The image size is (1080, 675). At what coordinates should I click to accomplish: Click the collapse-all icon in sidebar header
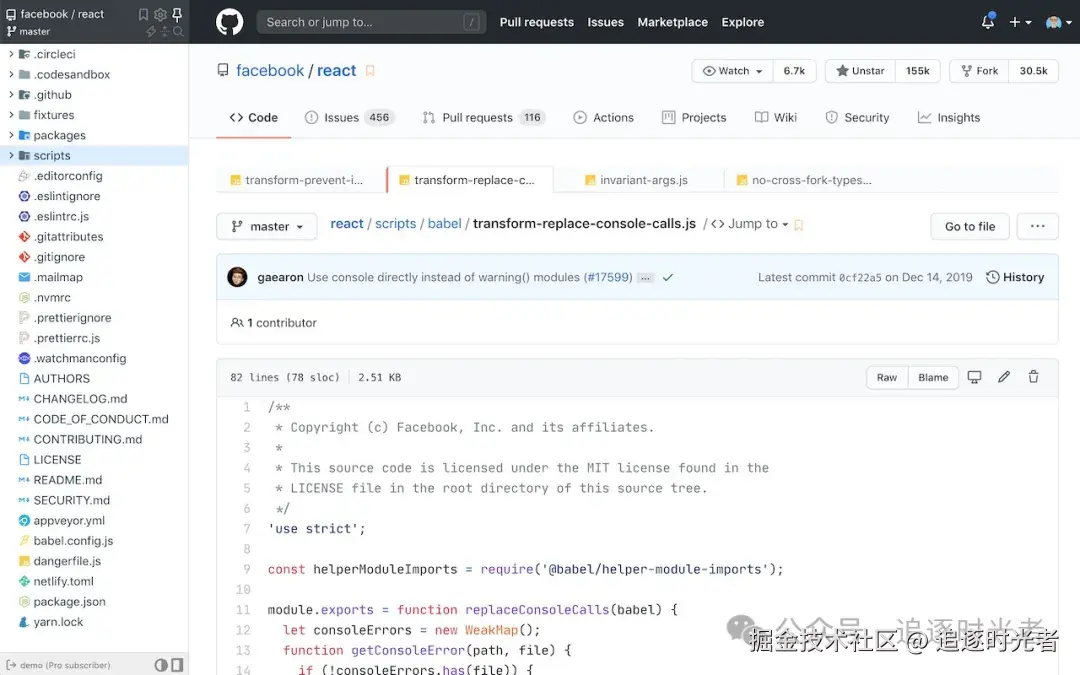coord(165,32)
